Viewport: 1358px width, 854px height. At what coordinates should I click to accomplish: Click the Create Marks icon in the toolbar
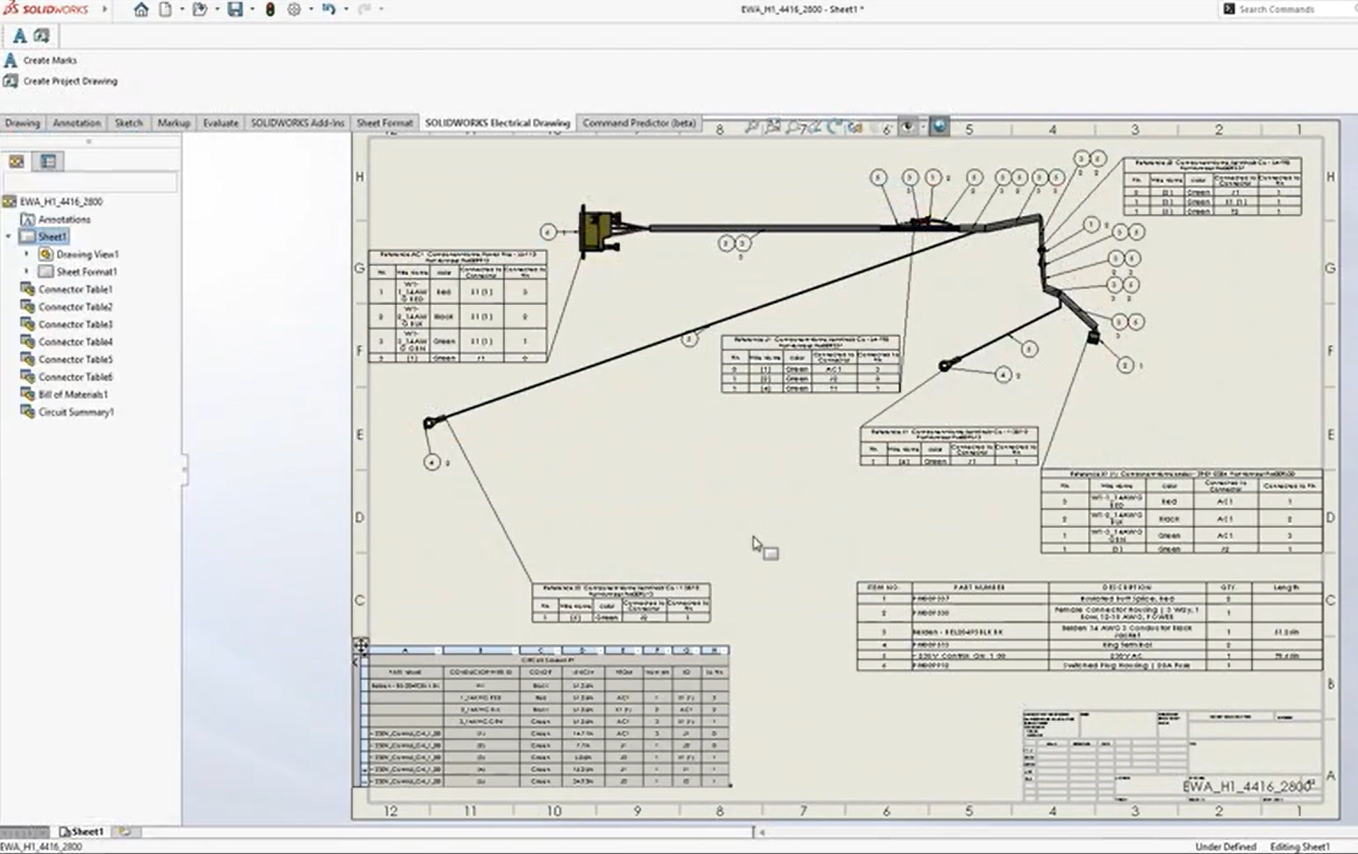(19, 36)
